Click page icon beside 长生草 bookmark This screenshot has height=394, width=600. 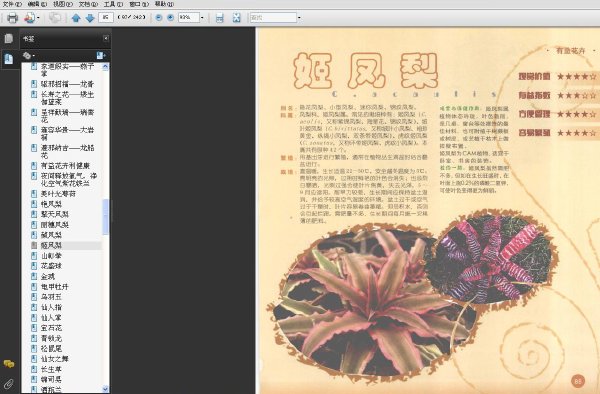click(x=34, y=369)
